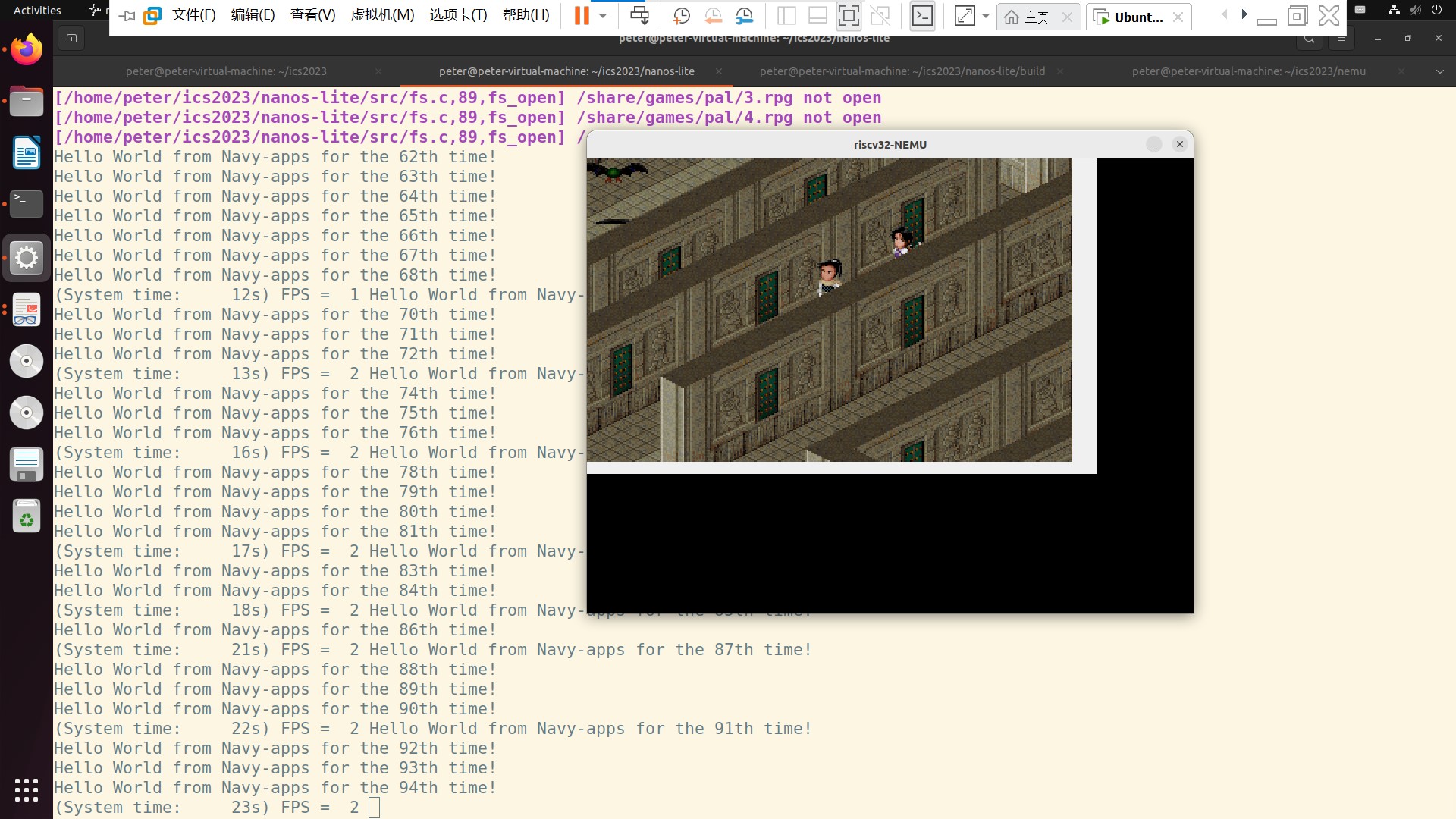Click the '/share/games/pal/3.rpg not open' line

tap(468, 98)
